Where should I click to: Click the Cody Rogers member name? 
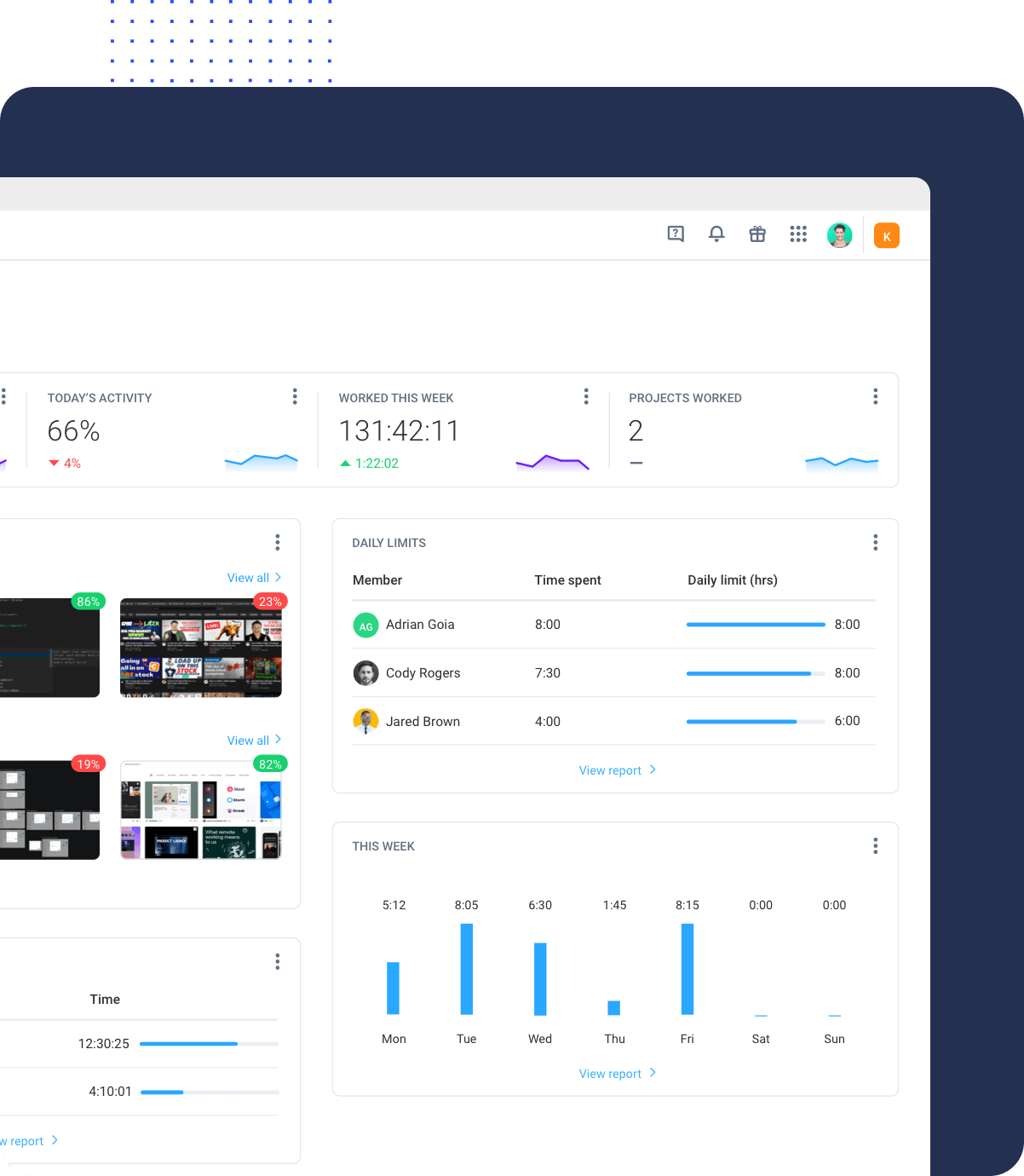[x=423, y=673]
